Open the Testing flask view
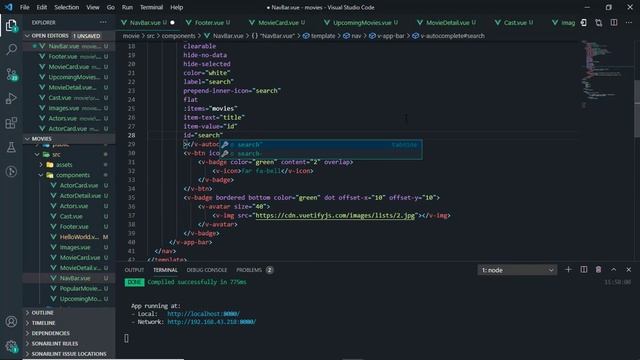This screenshot has width=640, height=360. tap(11, 147)
